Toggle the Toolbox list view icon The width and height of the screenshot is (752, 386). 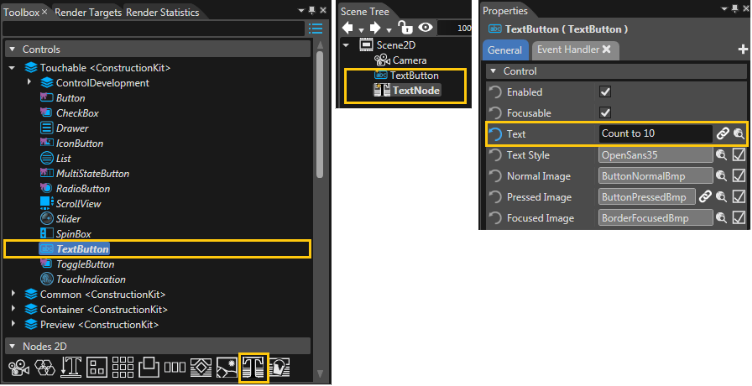(315, 29)
